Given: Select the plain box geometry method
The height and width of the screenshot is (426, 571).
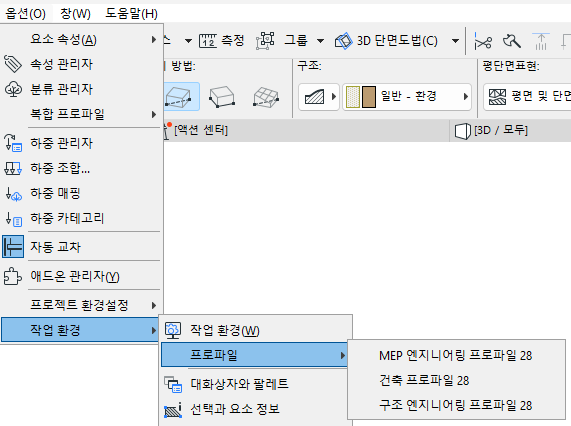Looking at the screenshot, I should coord(222,96).
